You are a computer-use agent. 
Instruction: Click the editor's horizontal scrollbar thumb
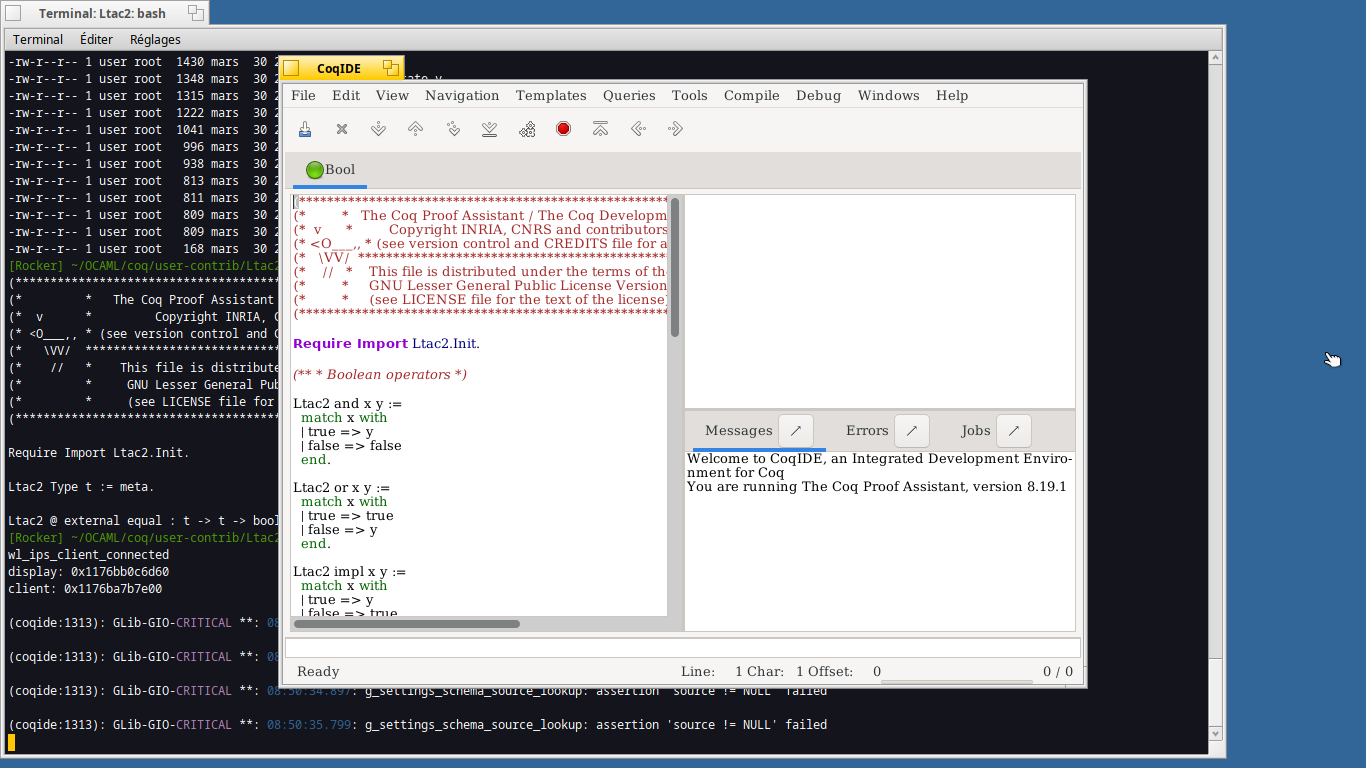pyautogui.click(x=407, y=624)
